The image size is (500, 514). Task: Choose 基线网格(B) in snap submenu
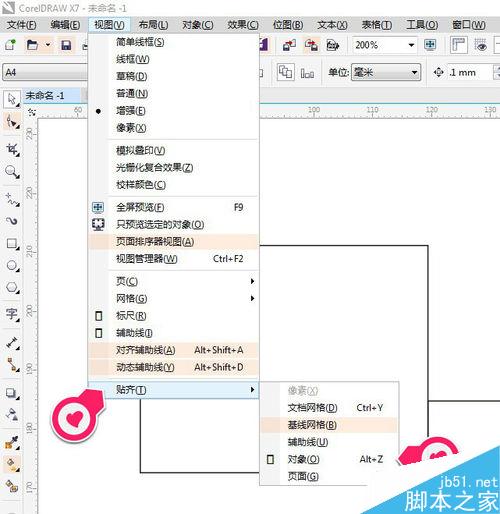pyautogui.click(x=329, y=425)
